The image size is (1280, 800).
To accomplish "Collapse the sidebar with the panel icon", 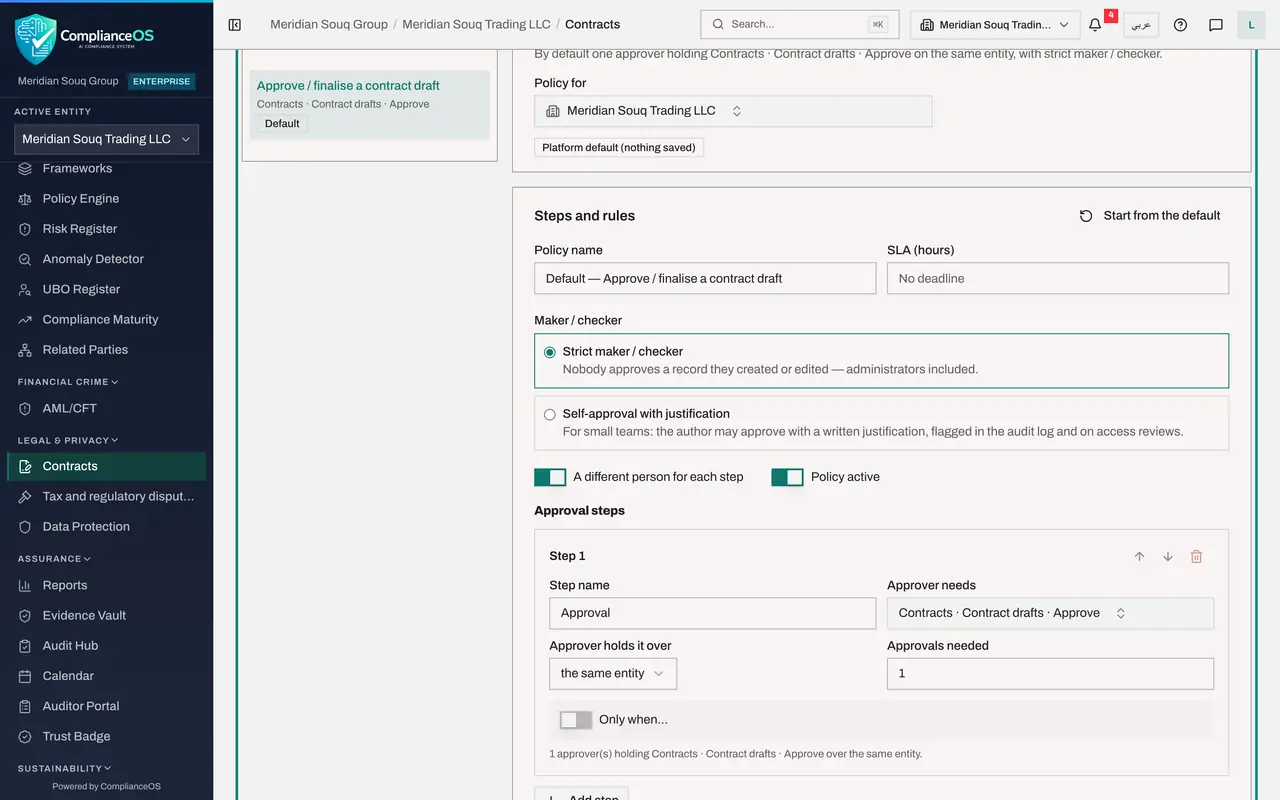I will click(x=235, y=24).
